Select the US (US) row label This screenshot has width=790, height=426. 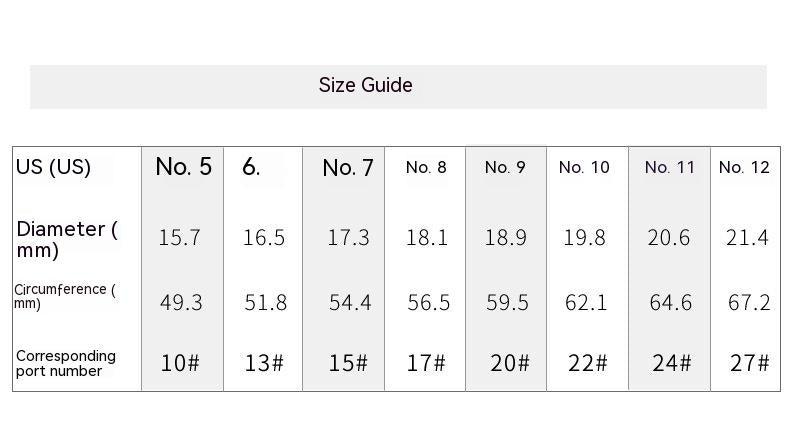click(54, 167)
